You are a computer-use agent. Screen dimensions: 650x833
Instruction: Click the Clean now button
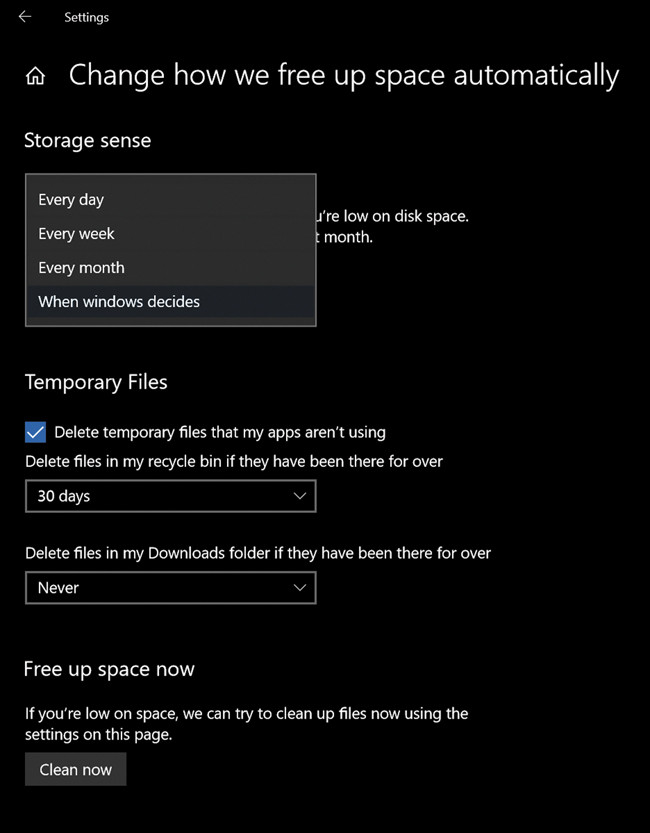click(75, 769)
